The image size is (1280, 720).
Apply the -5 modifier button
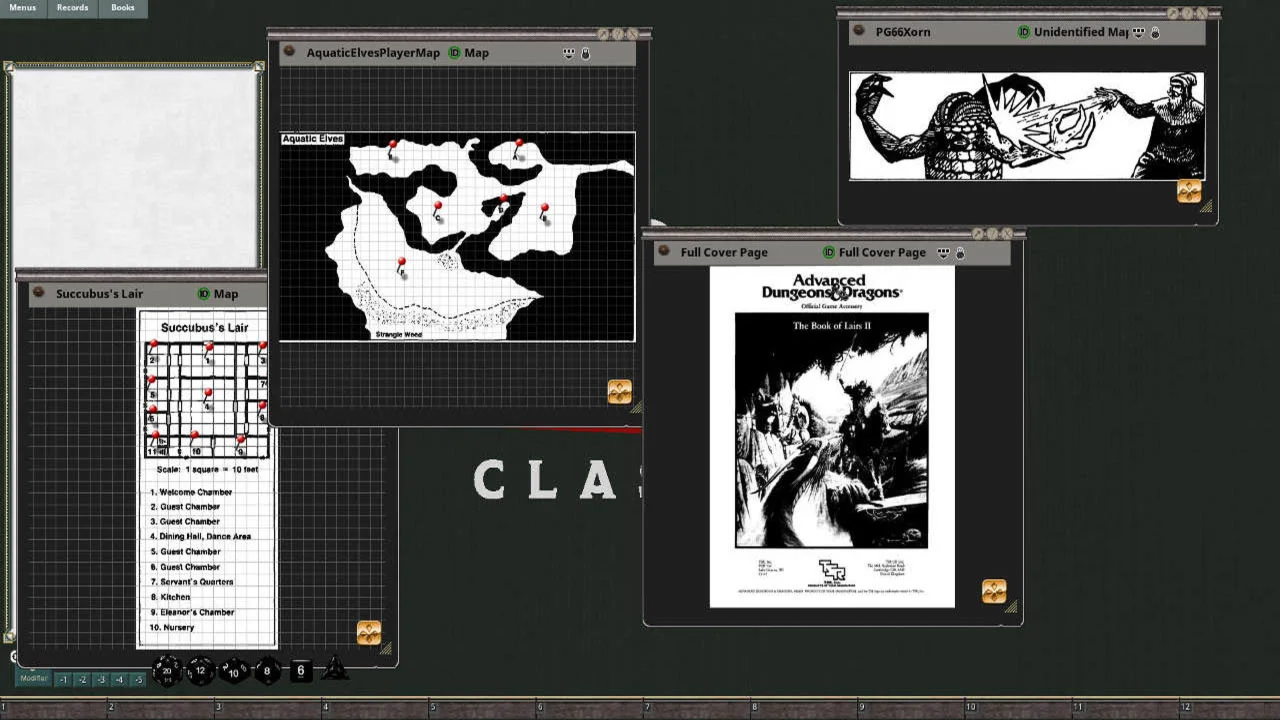point(138,680)
